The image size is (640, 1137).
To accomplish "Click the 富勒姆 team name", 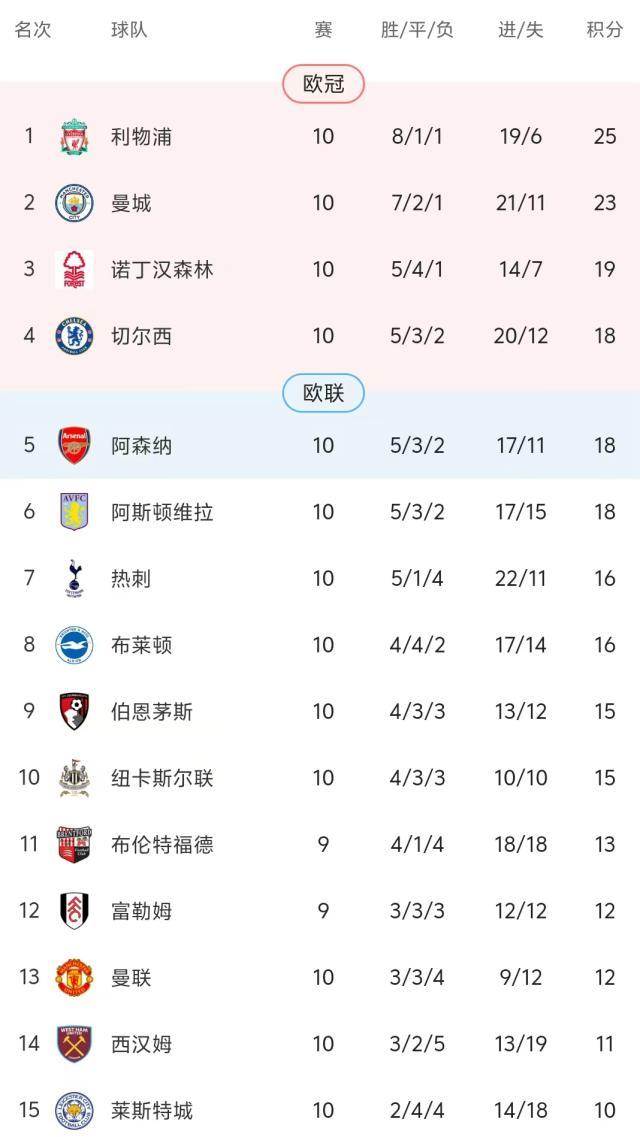I will (x=141, y=911).
